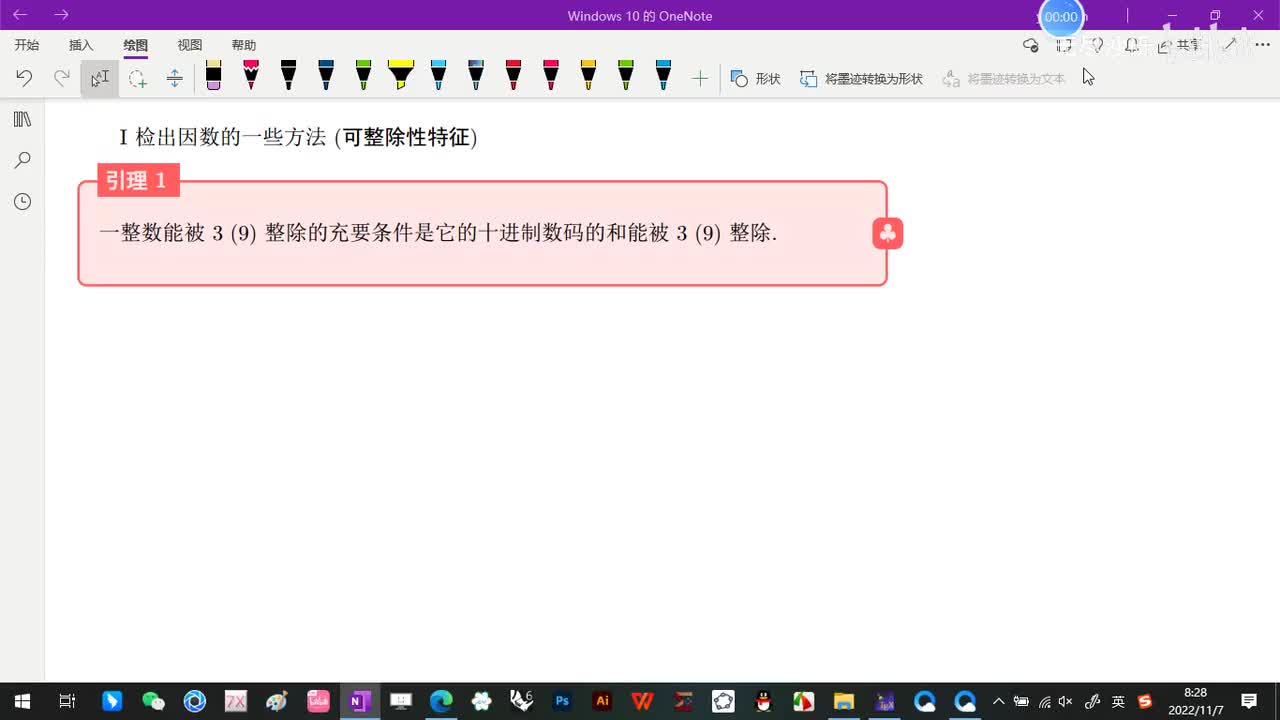1280x720 pixels.
Task: Show the notebooks navigation pane
Action: (x=22, y=119)
